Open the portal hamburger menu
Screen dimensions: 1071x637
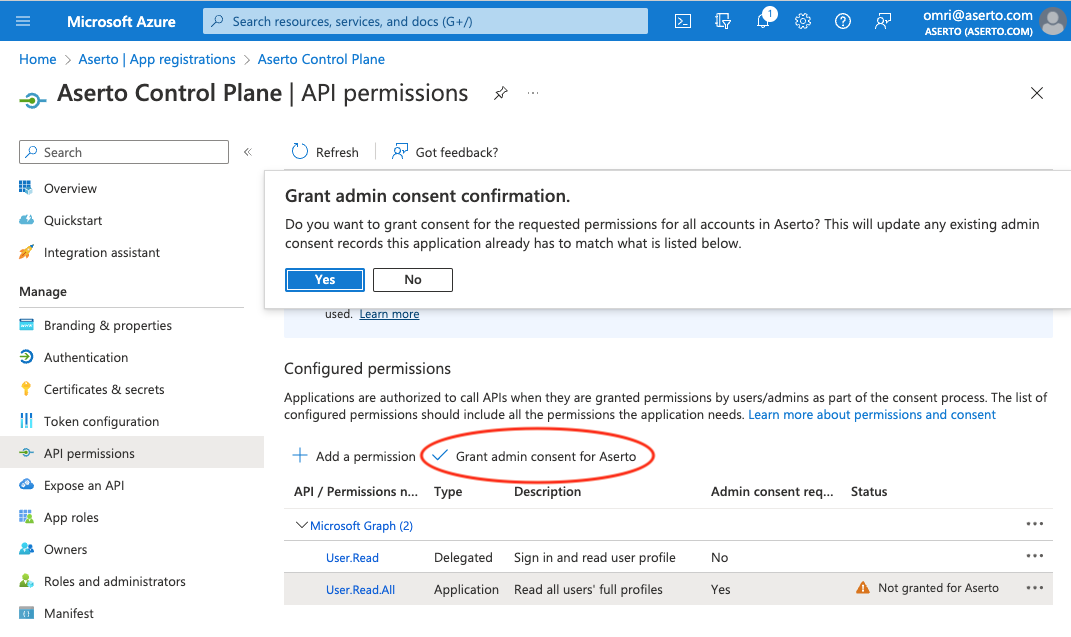pos(24,21)
